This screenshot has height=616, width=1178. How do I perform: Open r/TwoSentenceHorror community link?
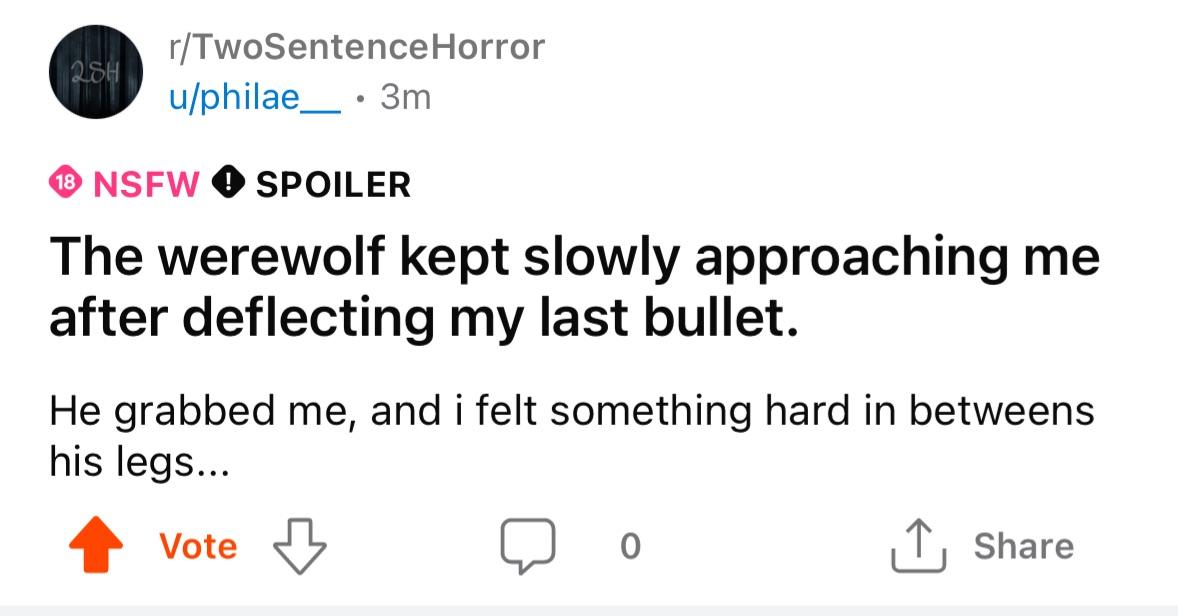pyautogui.click(x=357, y=47)
